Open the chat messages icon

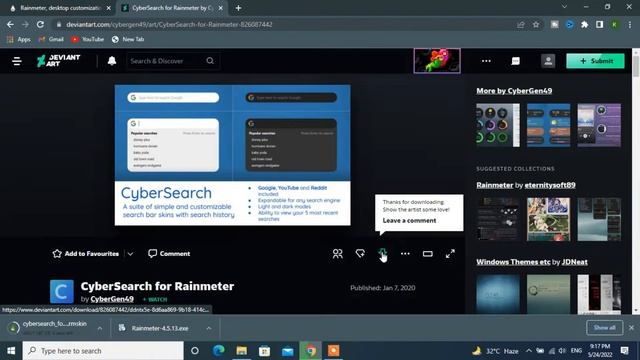pos(516,61)
